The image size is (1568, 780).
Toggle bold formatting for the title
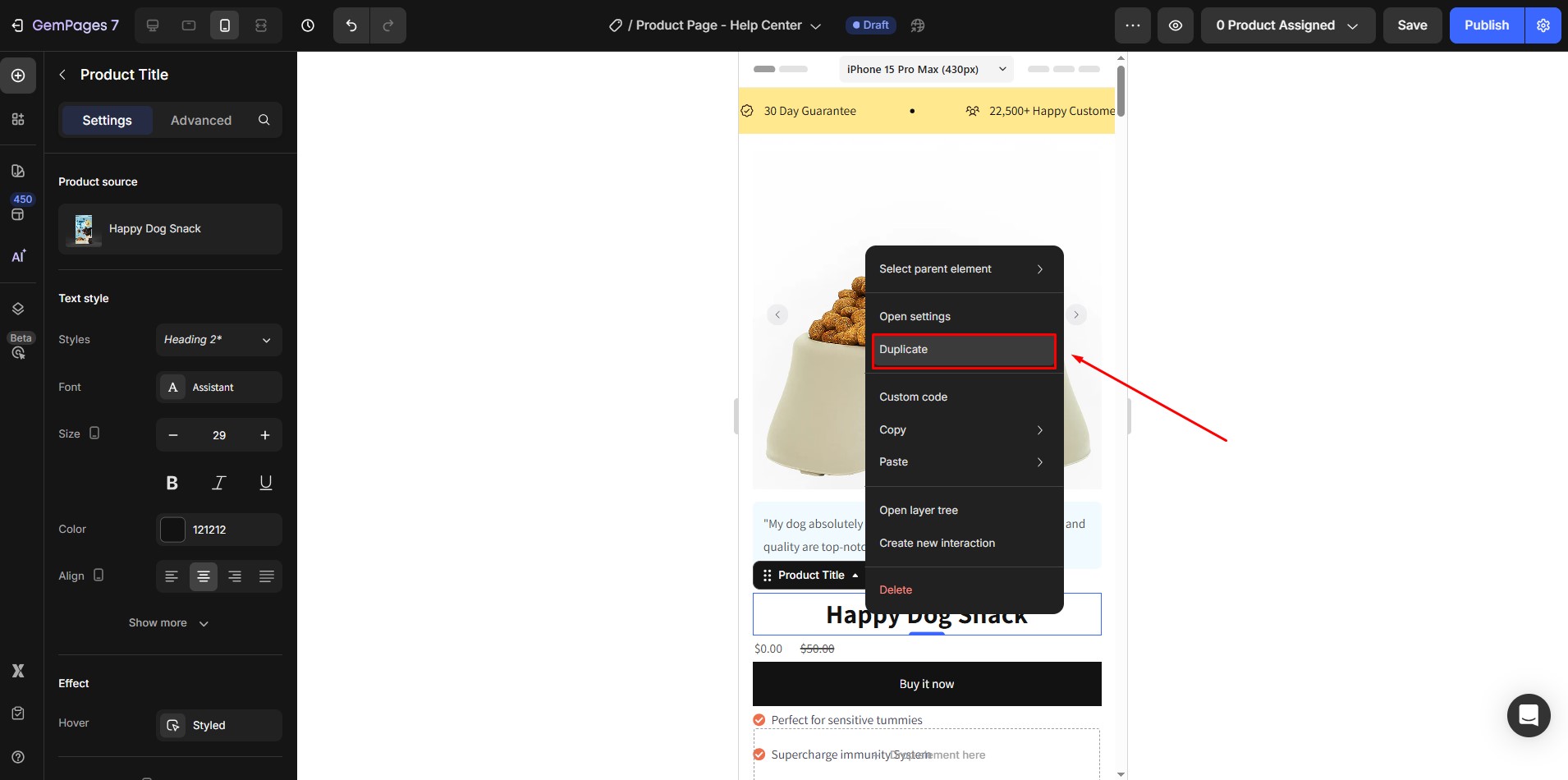(x=172, y=483)
